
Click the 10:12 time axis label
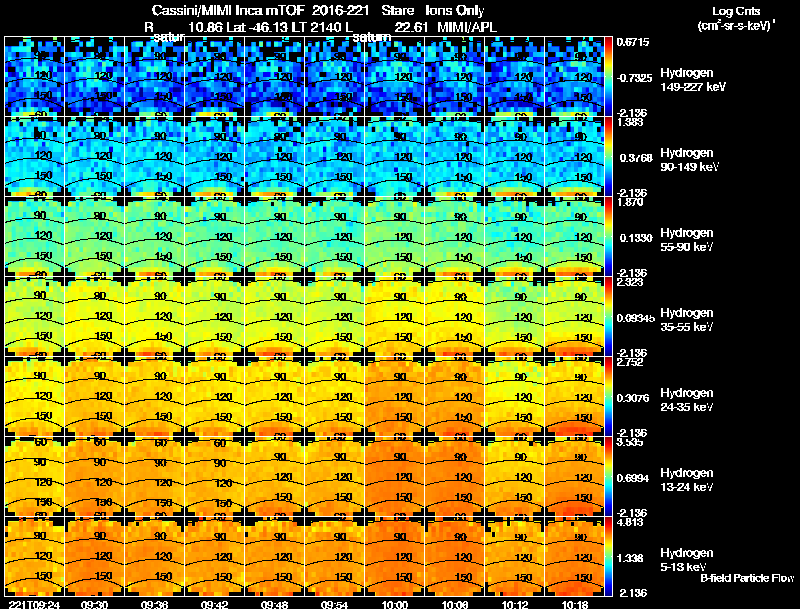pyautogui.click(x=515, y=604)
